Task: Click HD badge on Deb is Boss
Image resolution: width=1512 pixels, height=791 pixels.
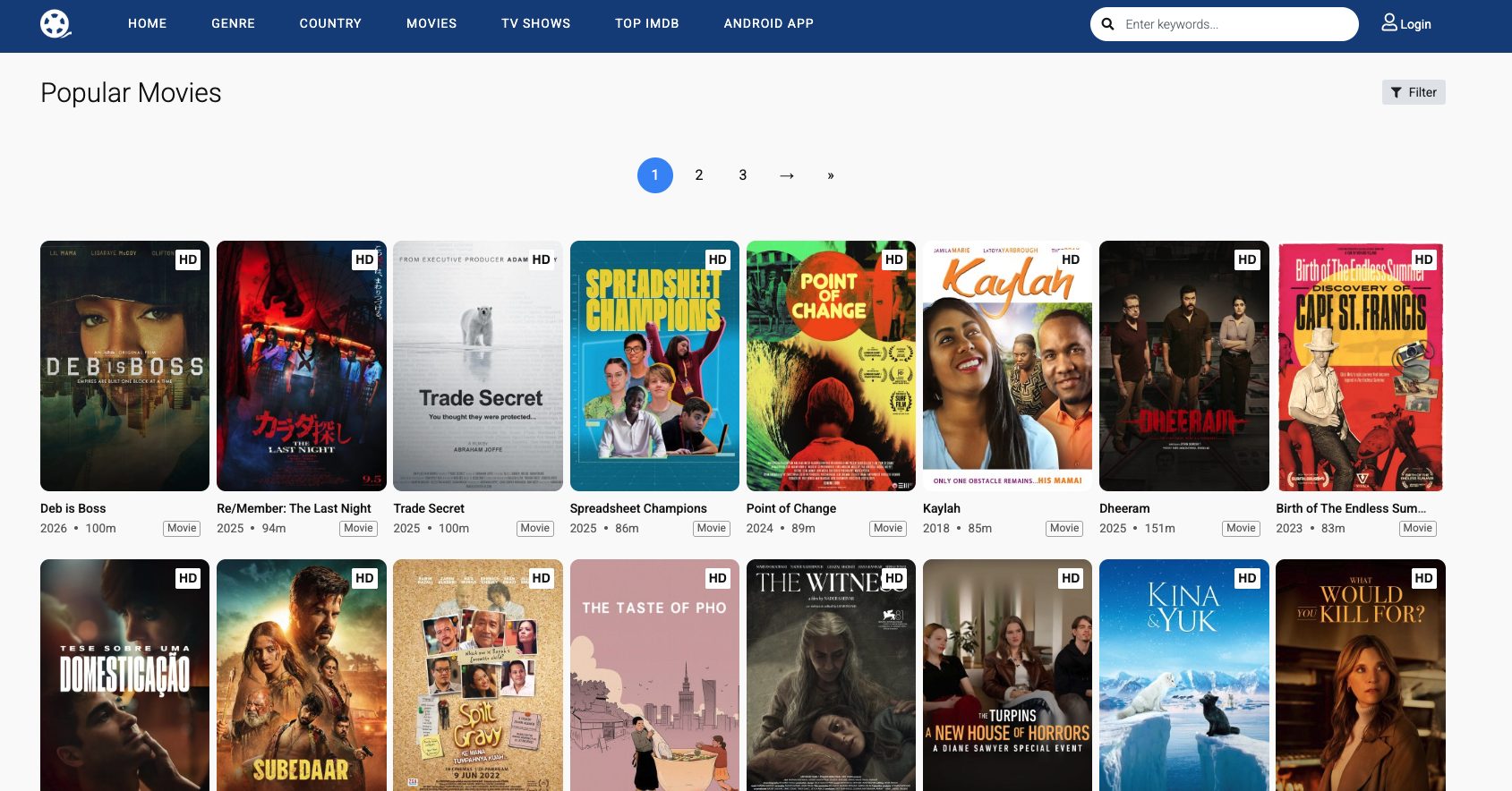Action: (188, 259)
